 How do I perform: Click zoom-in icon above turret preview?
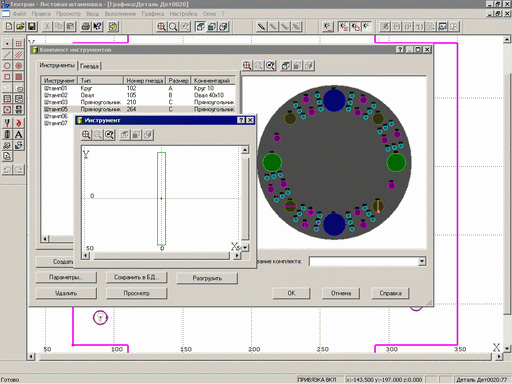coord(247,65)
